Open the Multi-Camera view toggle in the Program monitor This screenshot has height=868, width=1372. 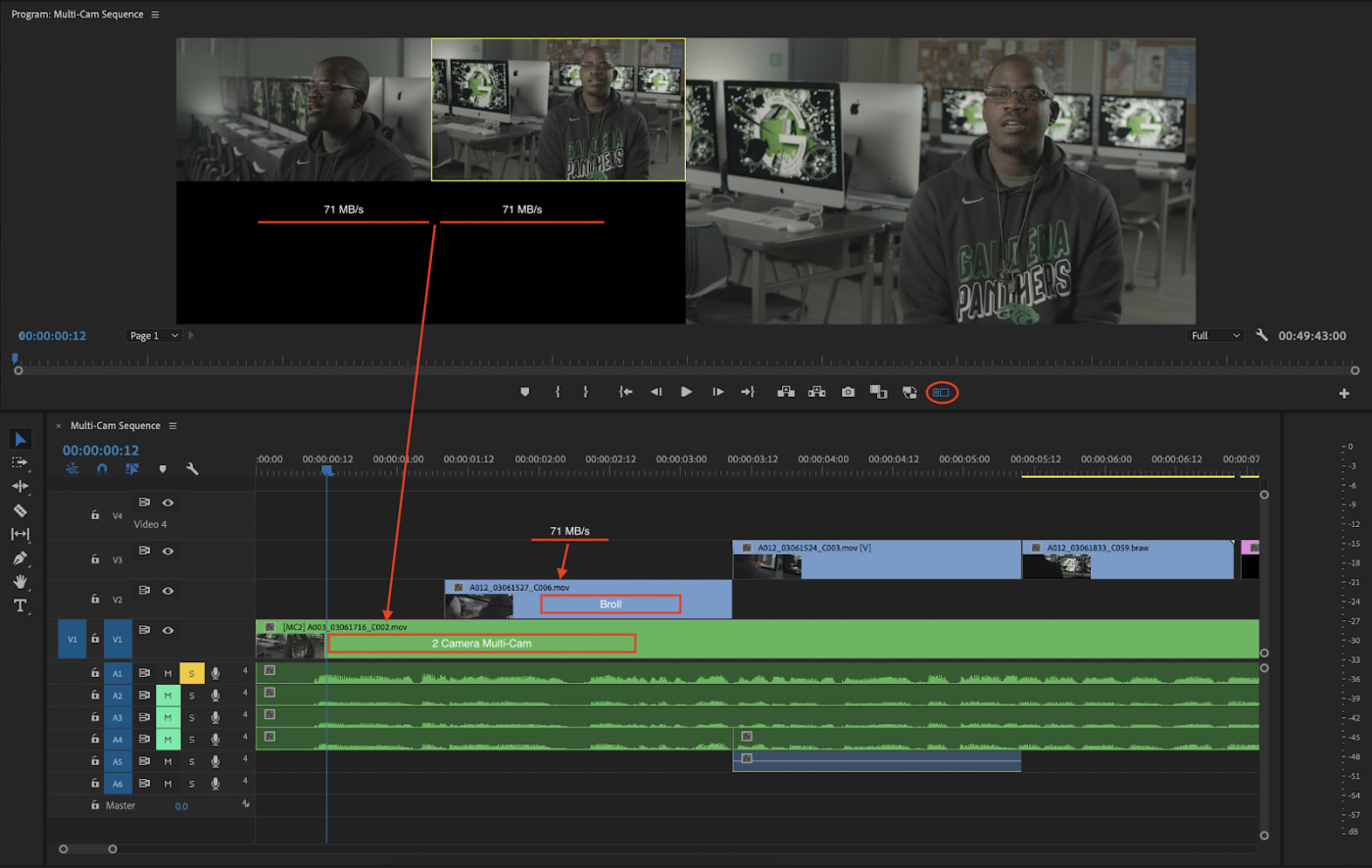941,391
